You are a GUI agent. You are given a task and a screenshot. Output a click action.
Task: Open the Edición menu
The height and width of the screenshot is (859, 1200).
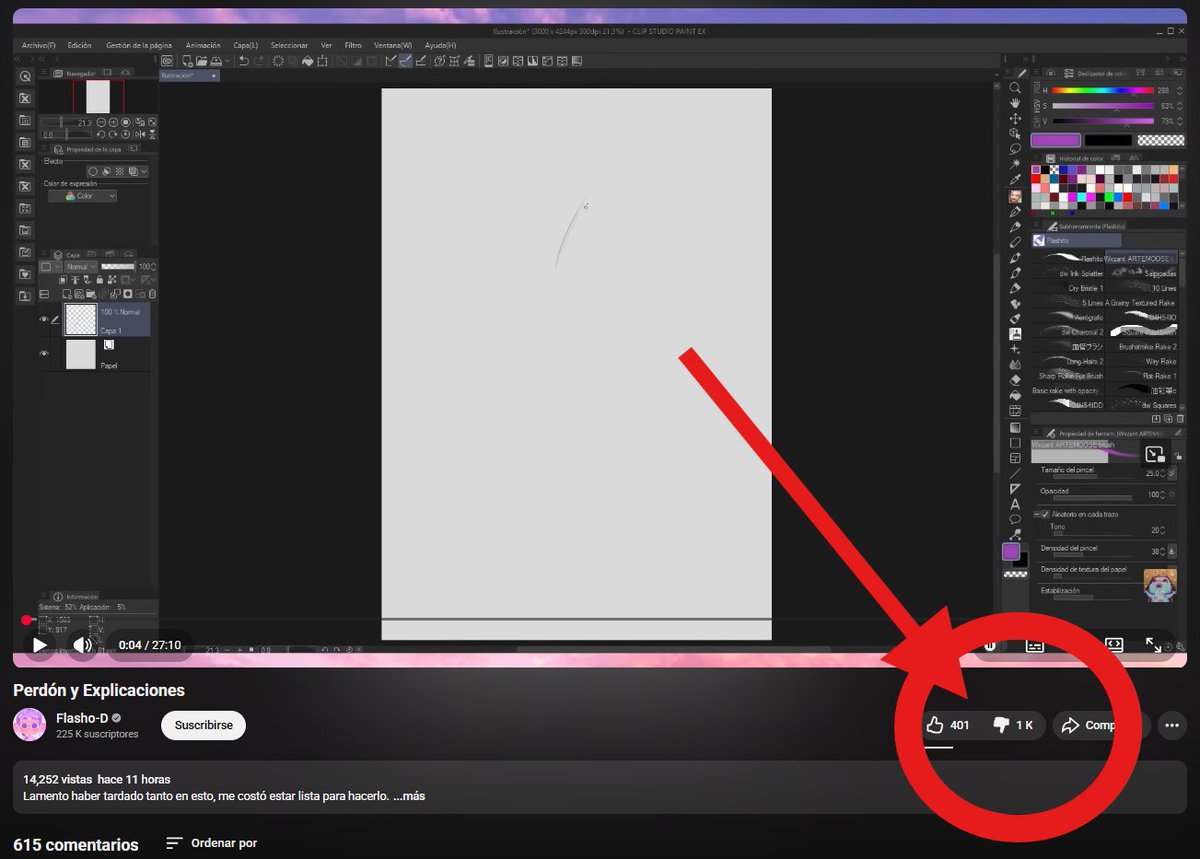[x=80, y=45]
